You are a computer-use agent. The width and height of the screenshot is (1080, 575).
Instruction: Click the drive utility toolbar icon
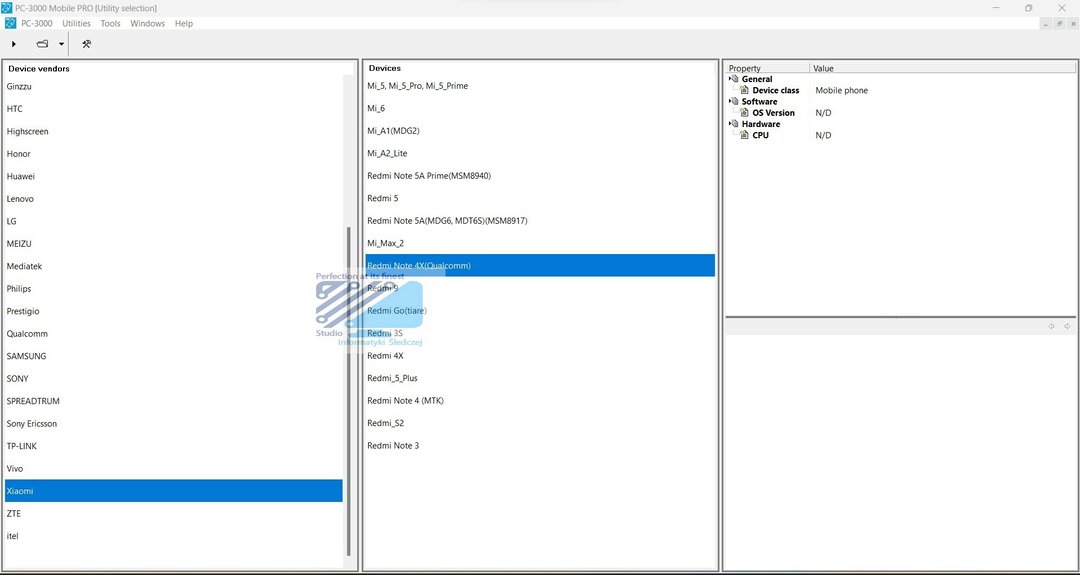(x=43, y=44)
